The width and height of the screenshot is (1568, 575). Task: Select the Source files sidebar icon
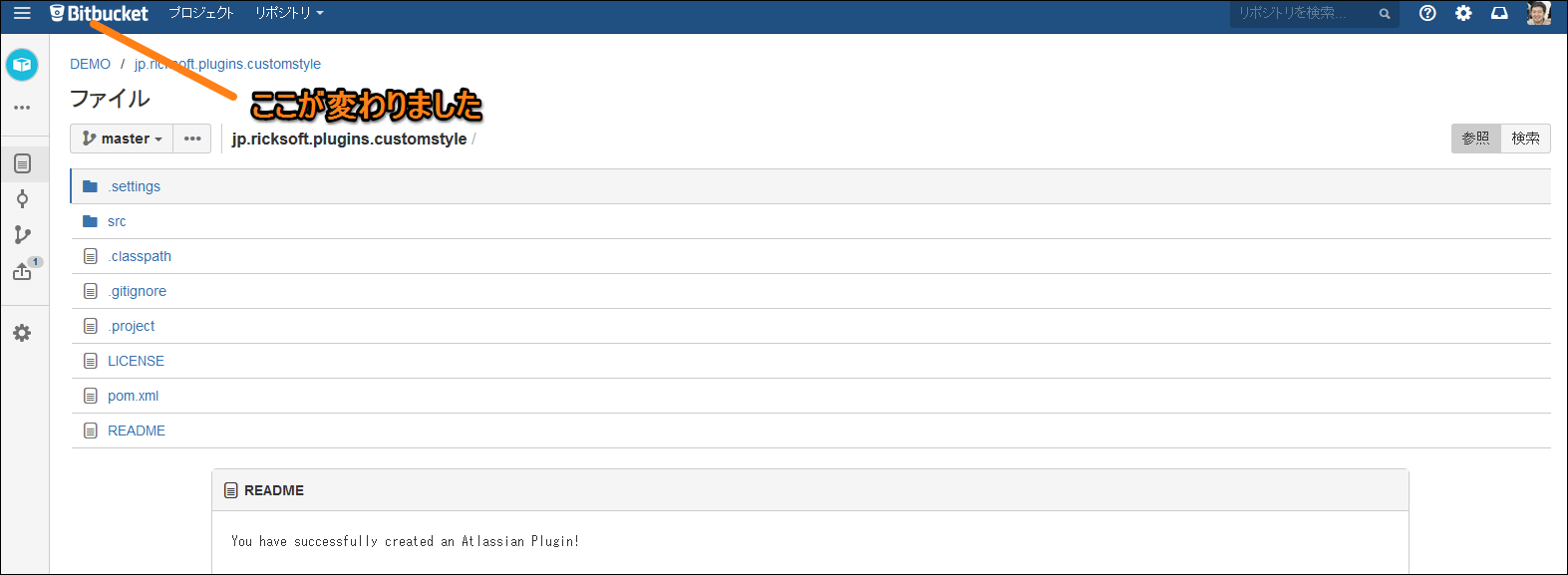[22, 163]
